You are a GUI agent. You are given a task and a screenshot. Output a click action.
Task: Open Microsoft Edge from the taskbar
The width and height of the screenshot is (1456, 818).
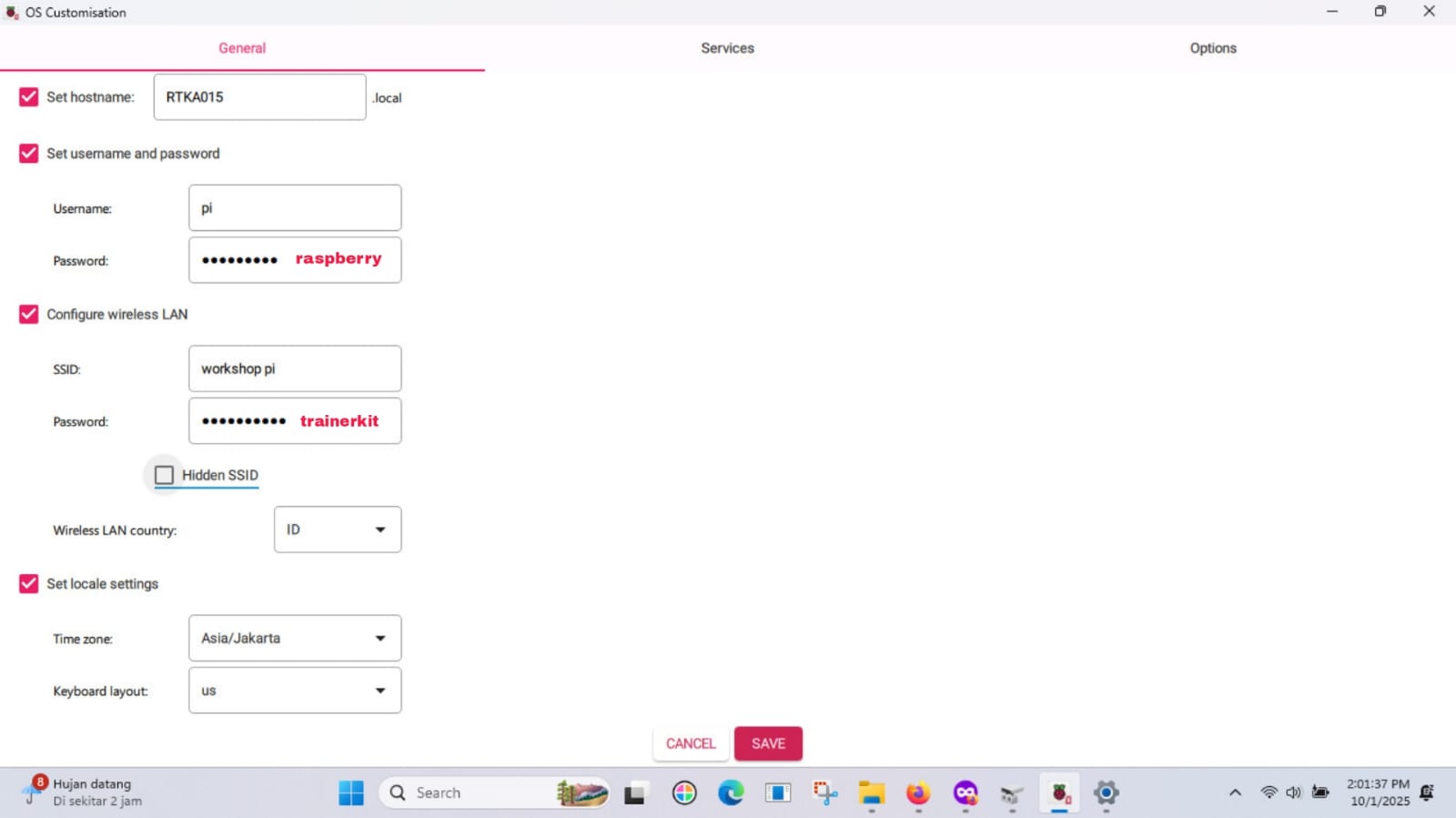[731, 793]
